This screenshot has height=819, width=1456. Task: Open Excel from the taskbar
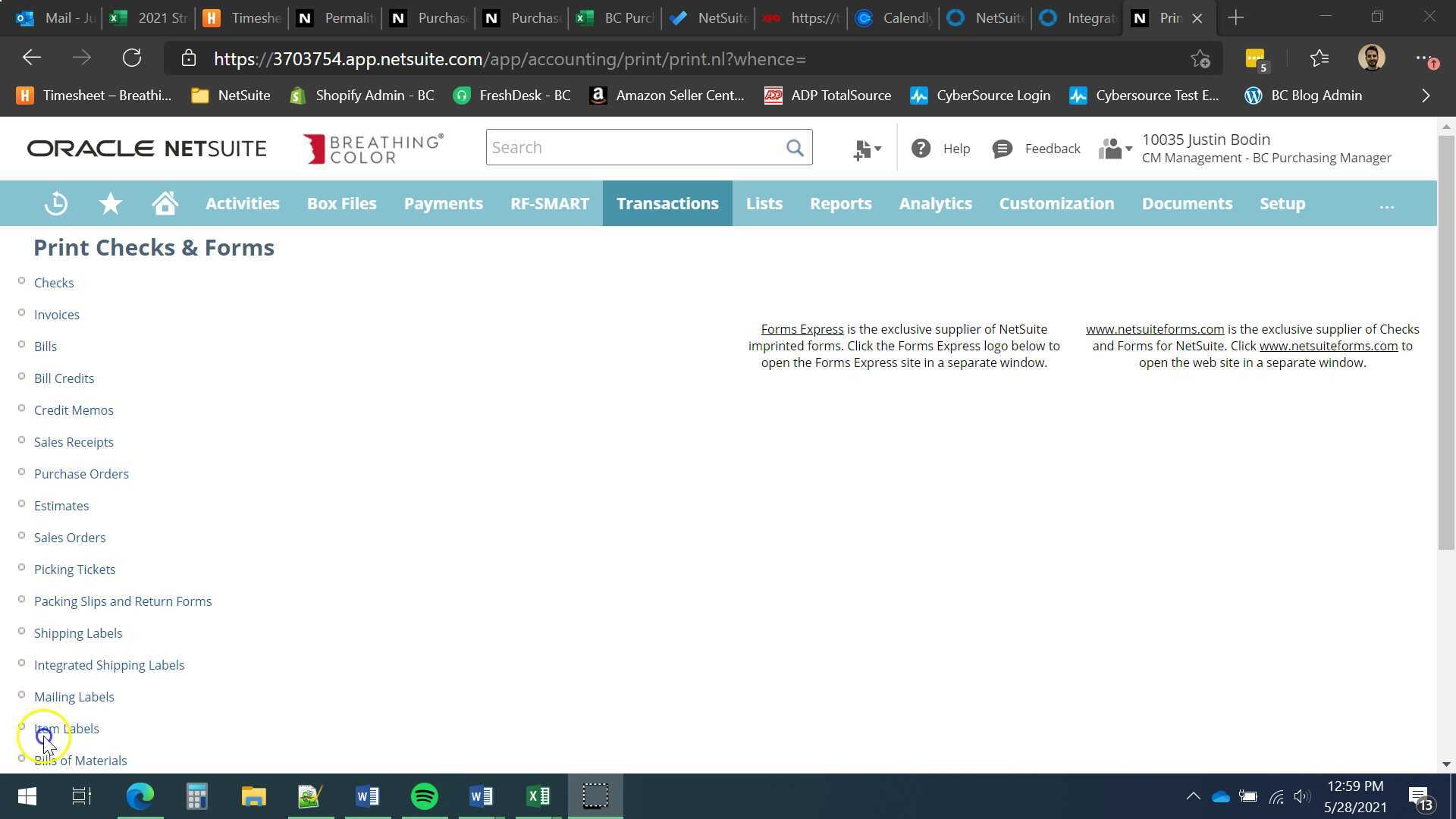[538, 795]
